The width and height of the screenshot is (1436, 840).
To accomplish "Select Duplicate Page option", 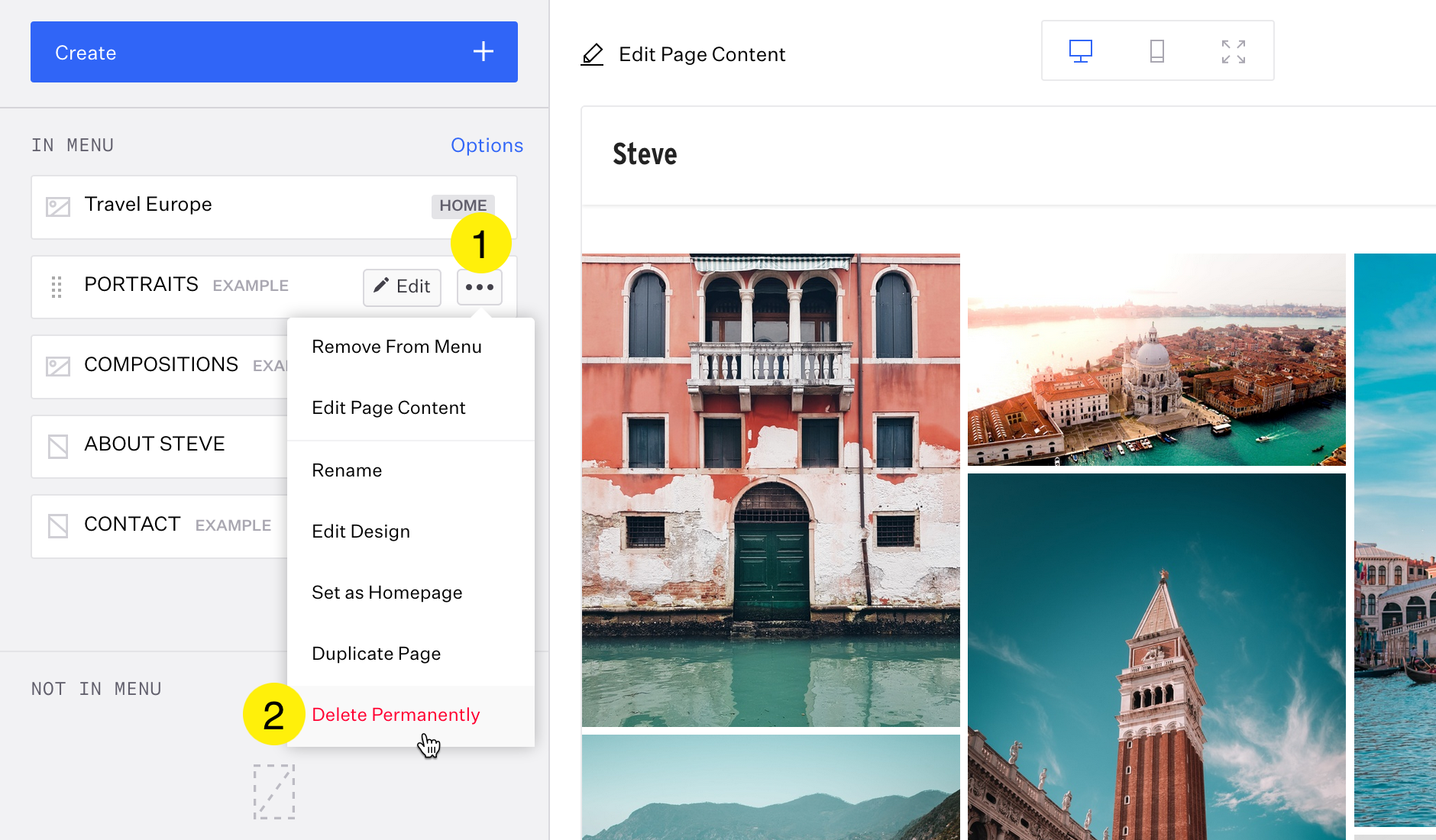I will click(376, 654).
